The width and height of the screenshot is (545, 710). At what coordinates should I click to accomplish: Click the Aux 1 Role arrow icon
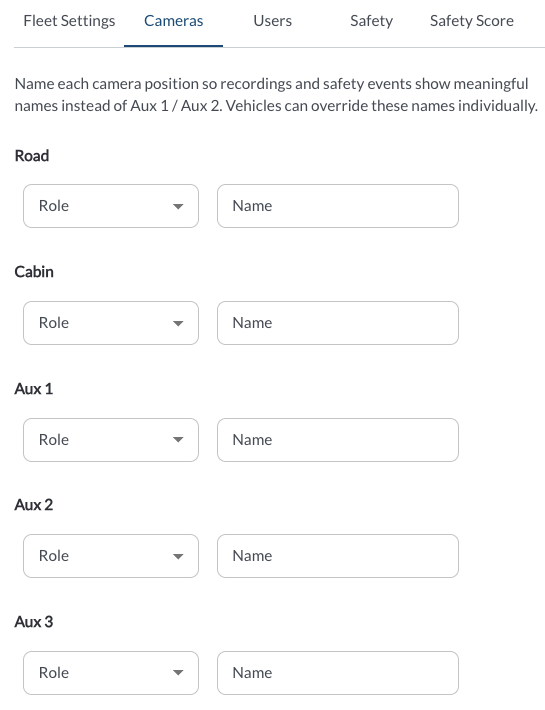[x=178, y=440]
